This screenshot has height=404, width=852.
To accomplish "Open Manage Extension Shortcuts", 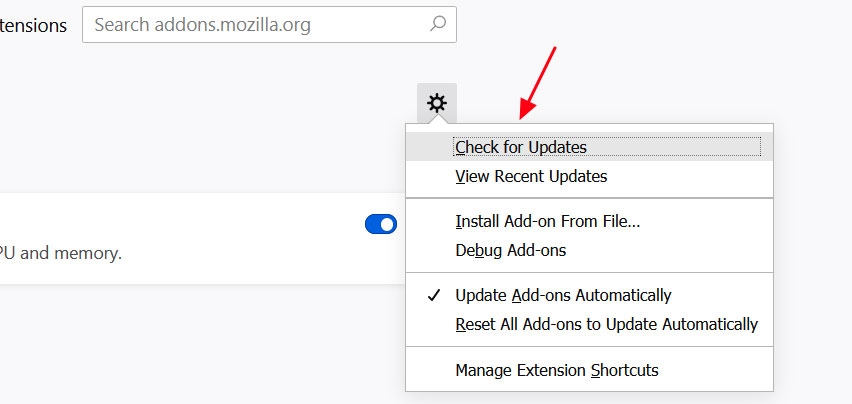I will point(556,370).
